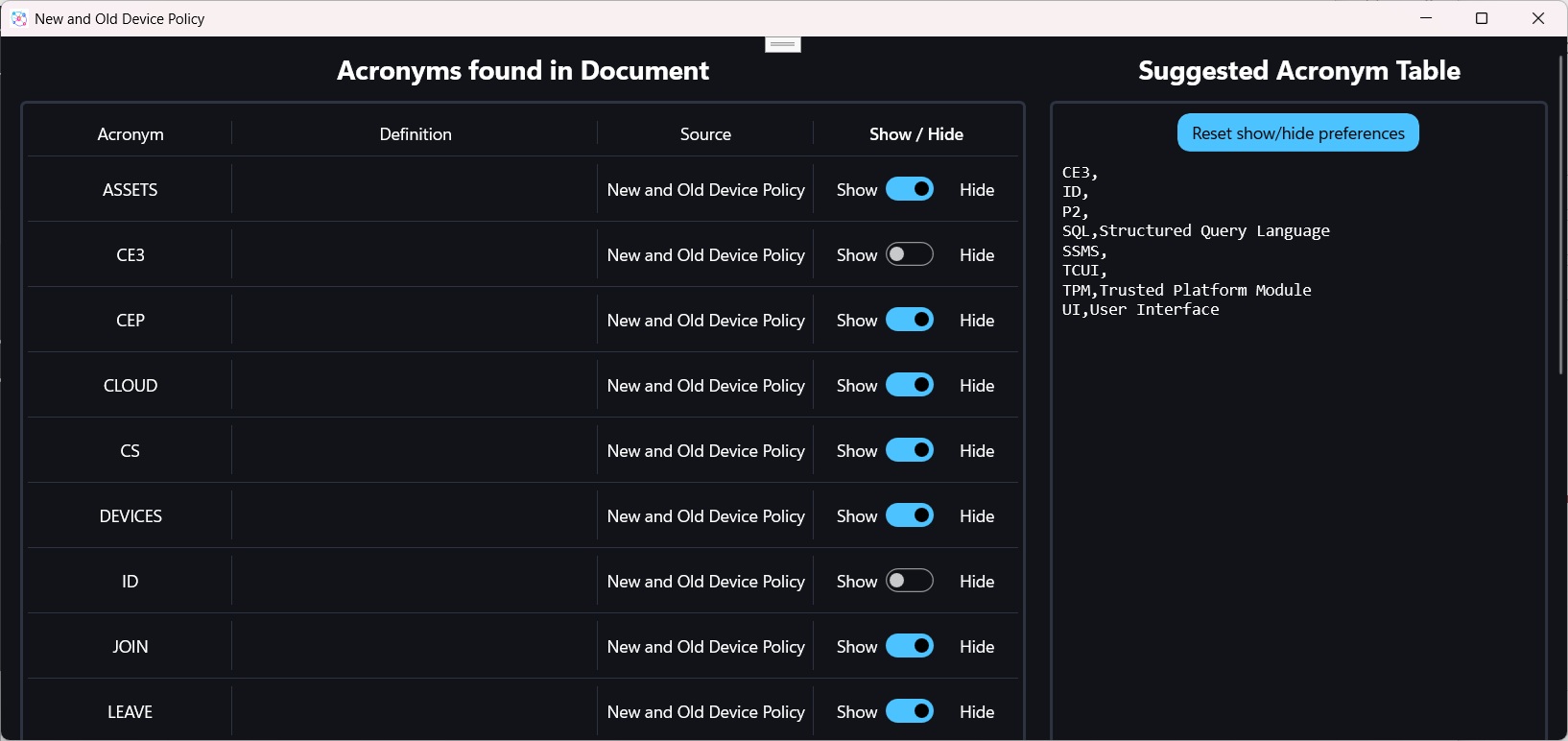Click the Definition column header
The image size is (1568, 741).
416,134
